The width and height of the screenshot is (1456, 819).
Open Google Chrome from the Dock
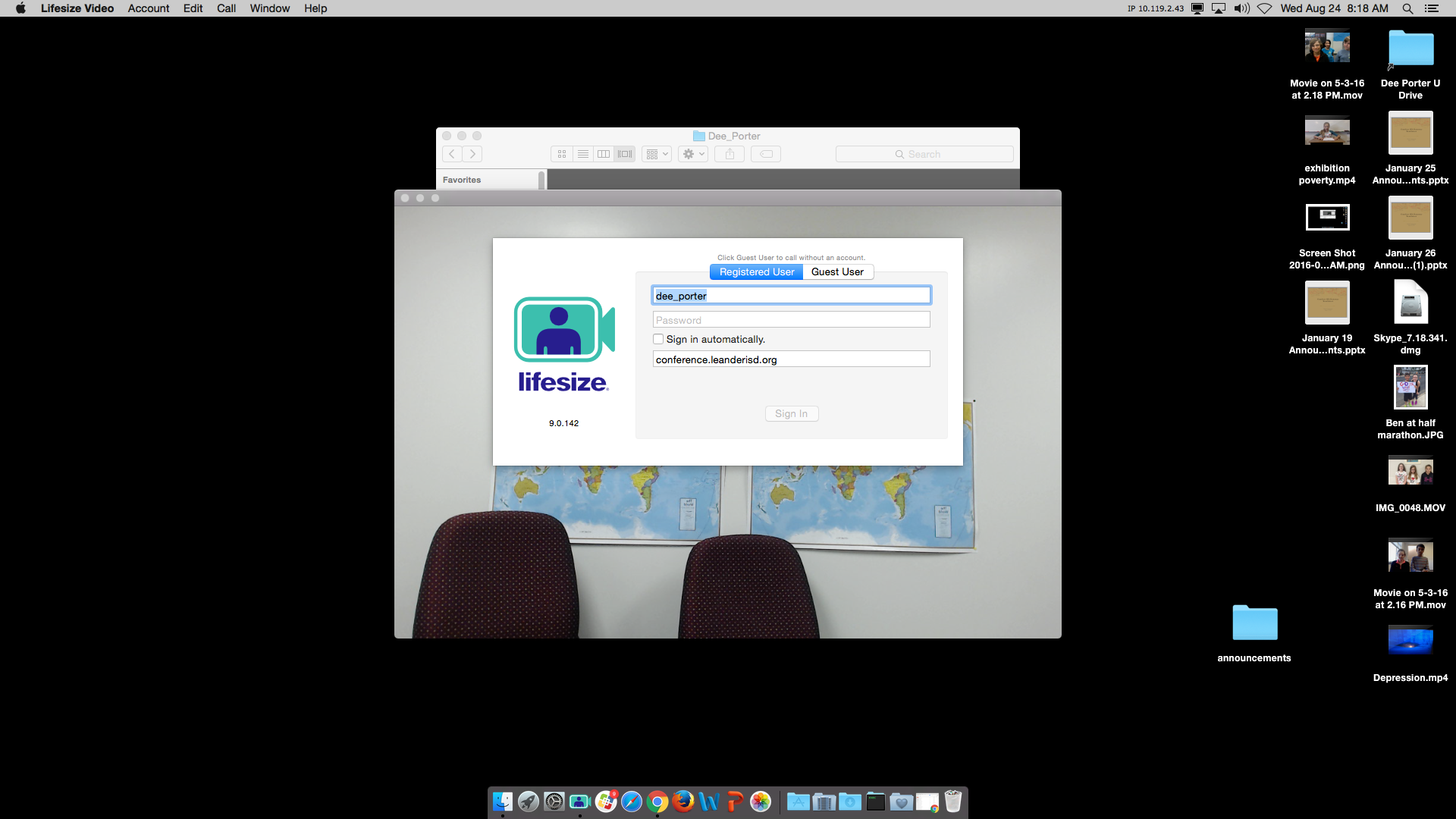point(657,802)
